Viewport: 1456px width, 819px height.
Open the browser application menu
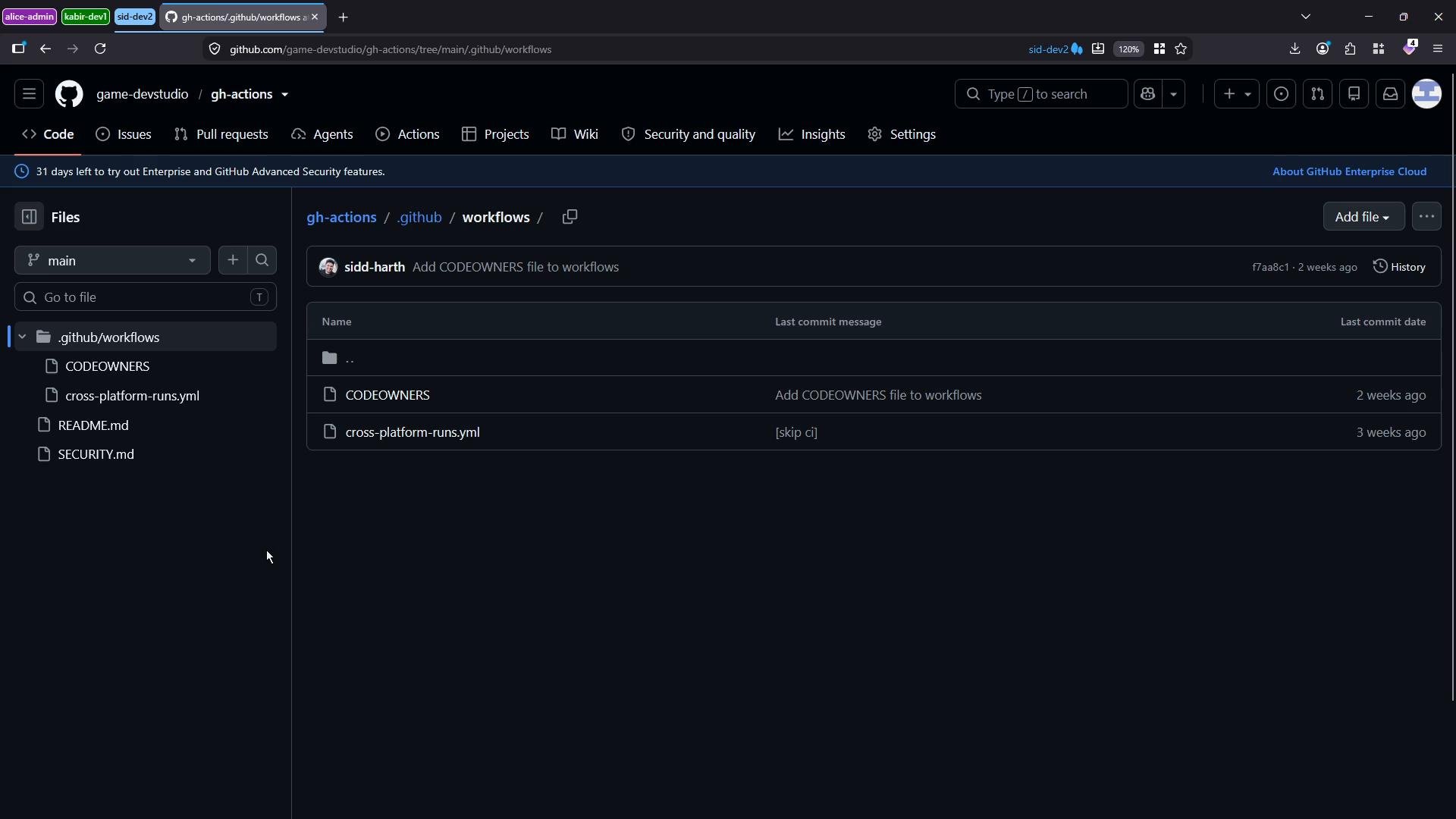(x=1437, y=49)
